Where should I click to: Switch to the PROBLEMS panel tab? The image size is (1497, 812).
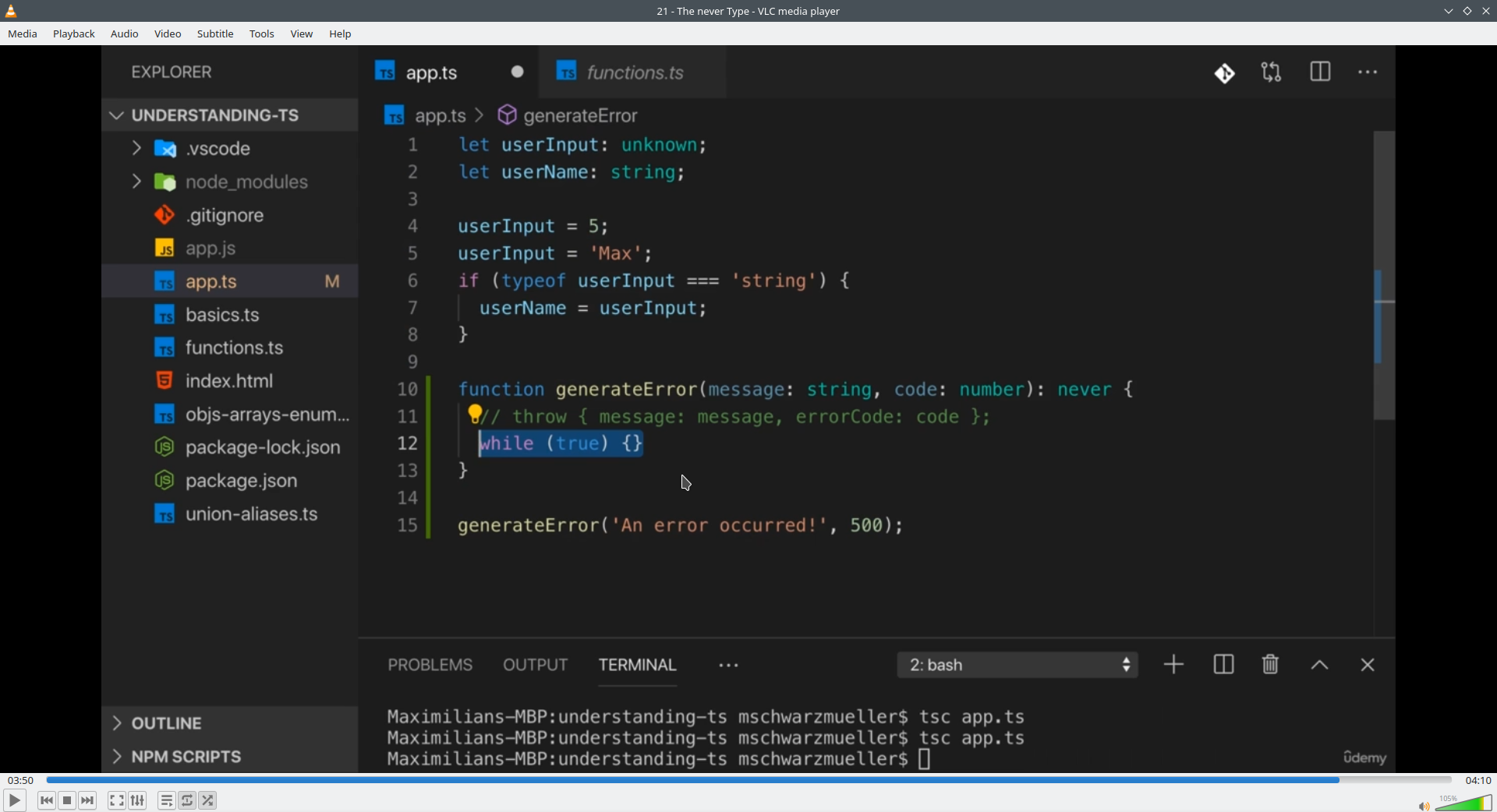(430, 665)
